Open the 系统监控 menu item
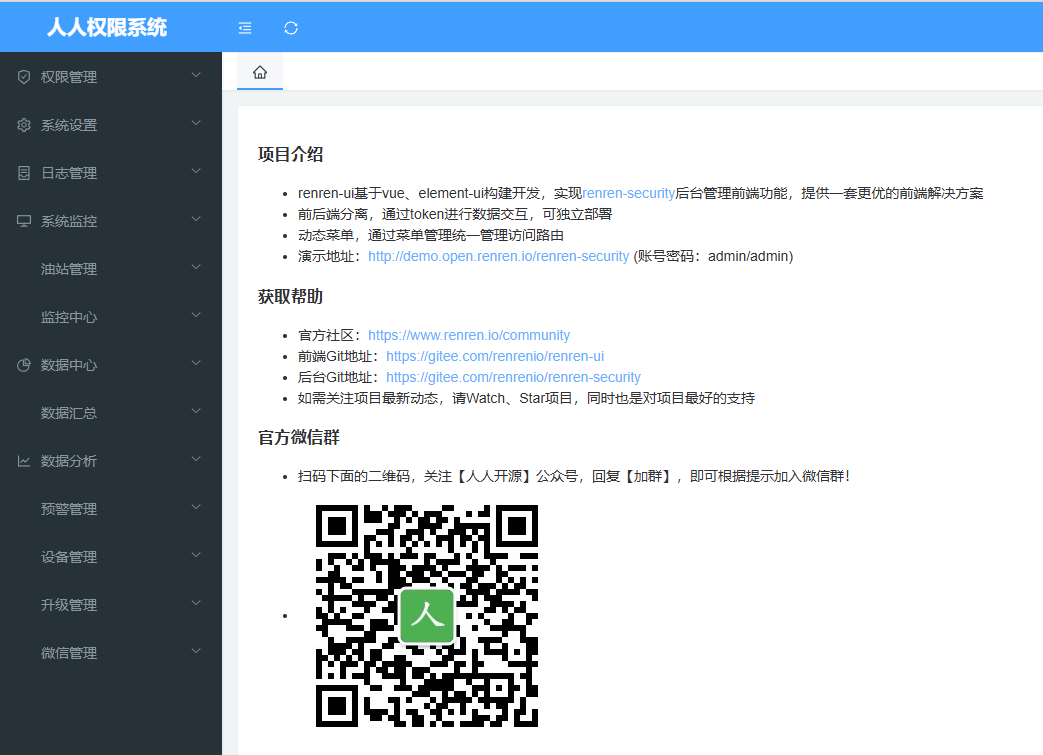This screenshot has height=755, width=1043. click(110, 221)
